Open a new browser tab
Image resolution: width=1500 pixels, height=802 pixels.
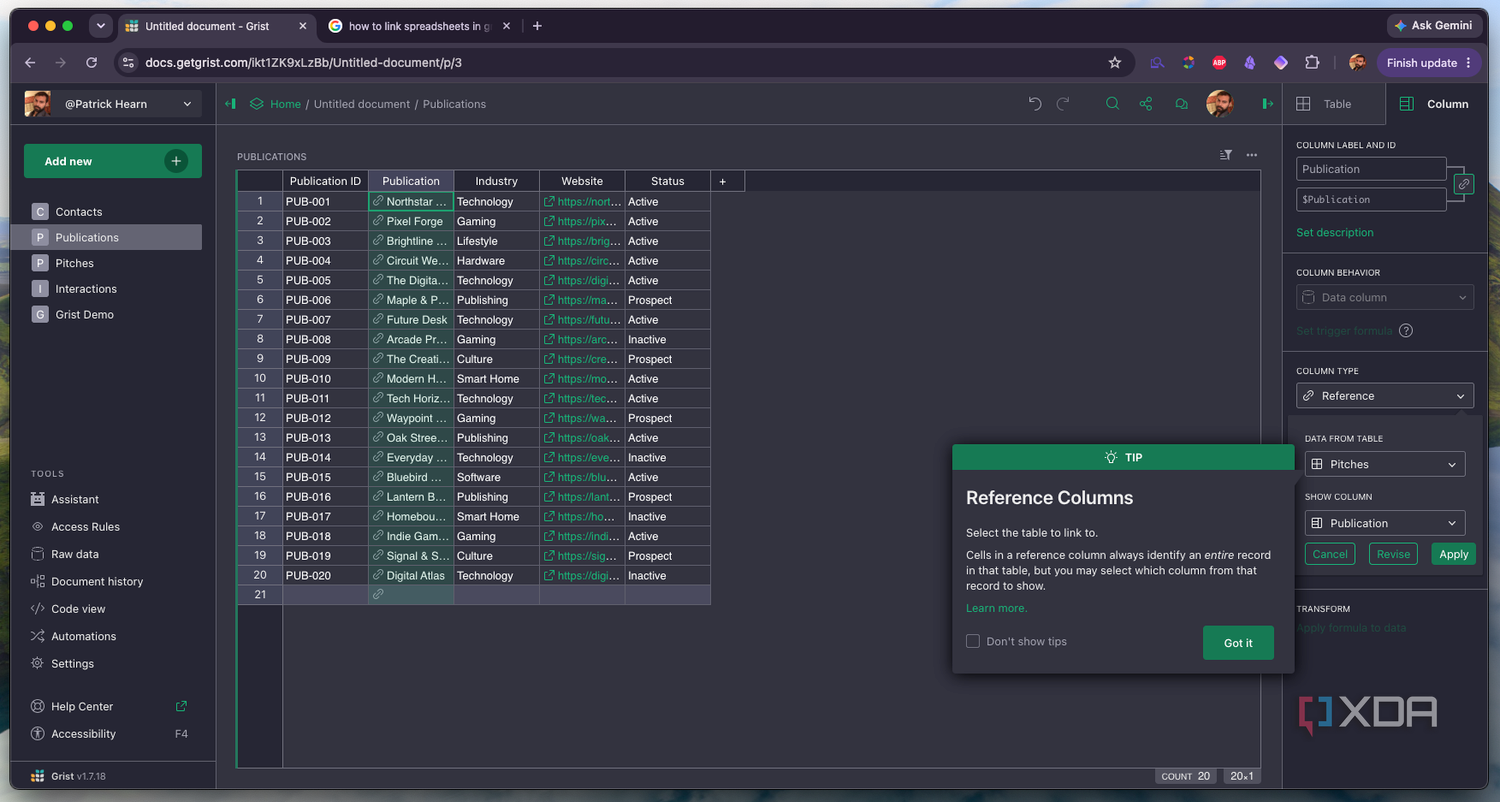[537, 26]
